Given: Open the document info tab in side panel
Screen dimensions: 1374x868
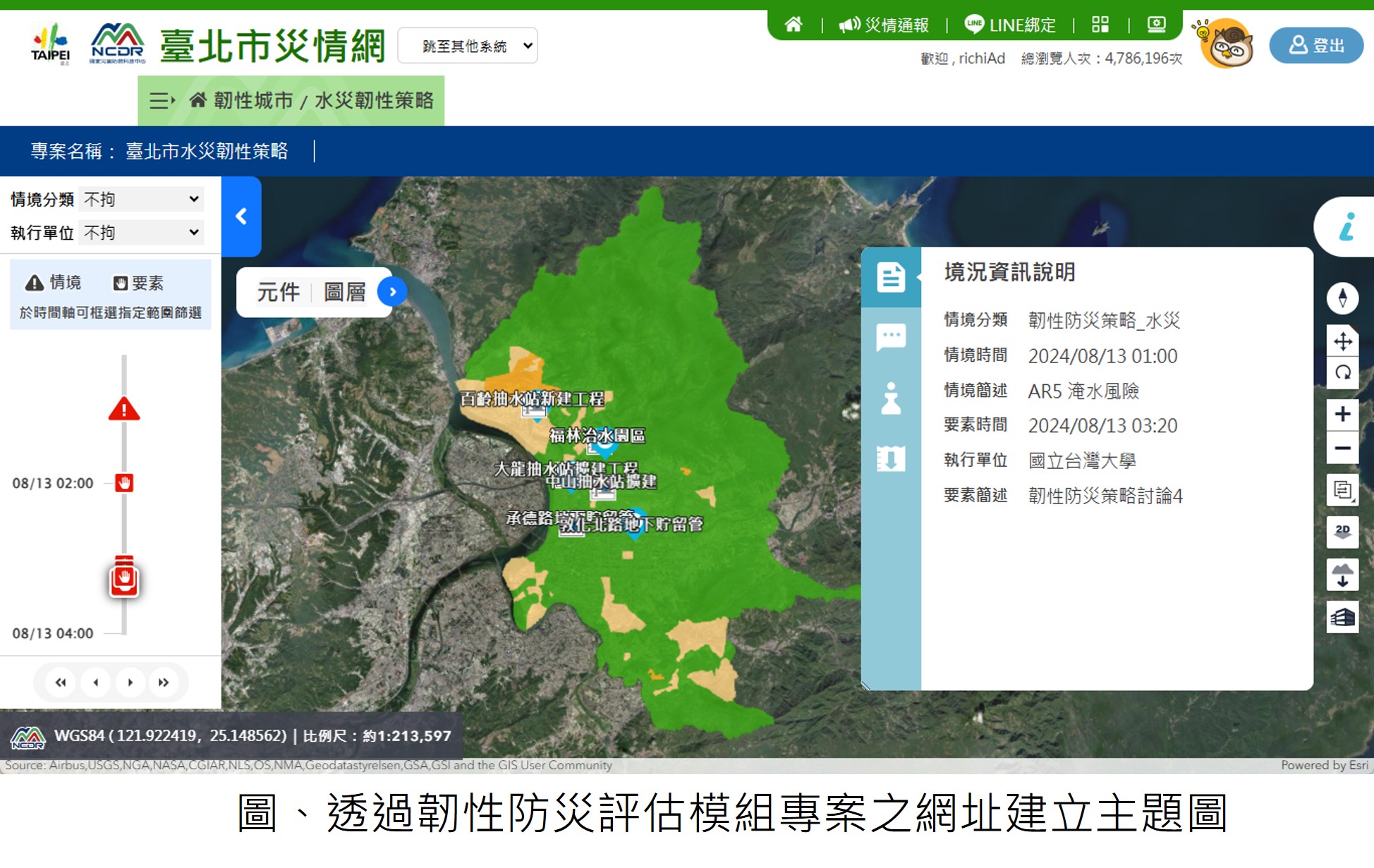Looking at the screenshot, I should pyautogui.click(x=891, y=277).
